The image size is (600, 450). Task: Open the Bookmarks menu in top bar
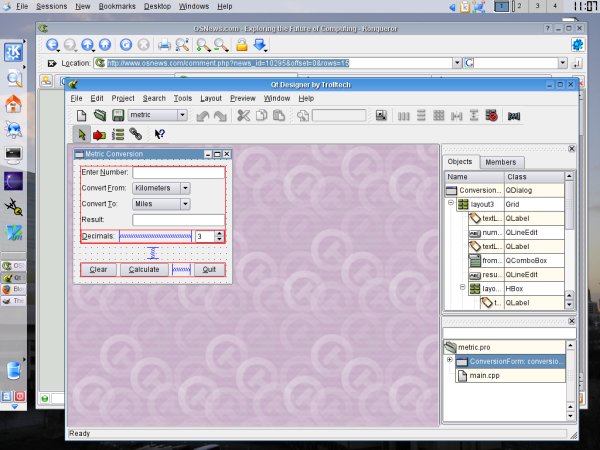coord(117,6)
